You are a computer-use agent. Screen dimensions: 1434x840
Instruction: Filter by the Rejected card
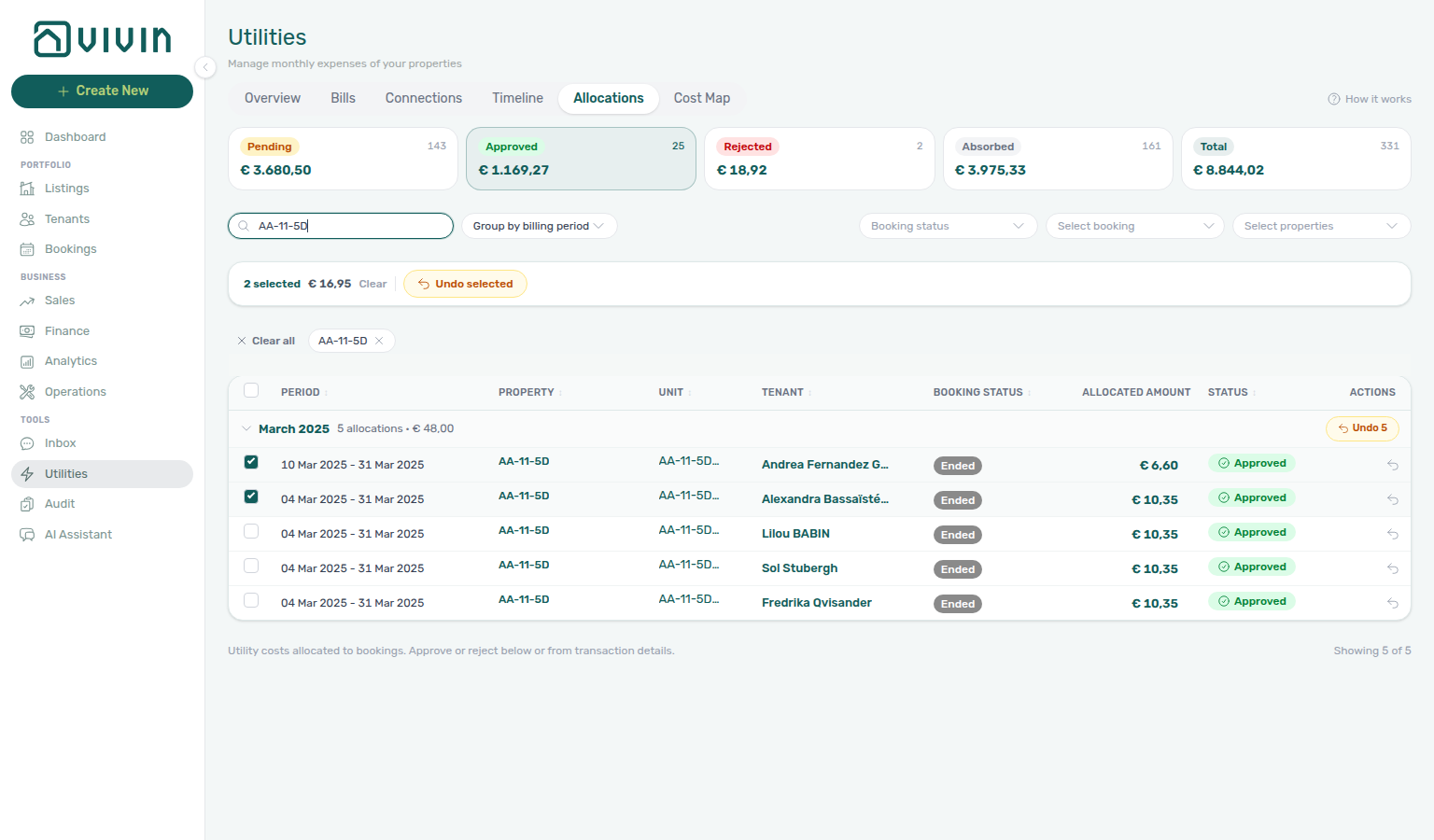[820, 159]
